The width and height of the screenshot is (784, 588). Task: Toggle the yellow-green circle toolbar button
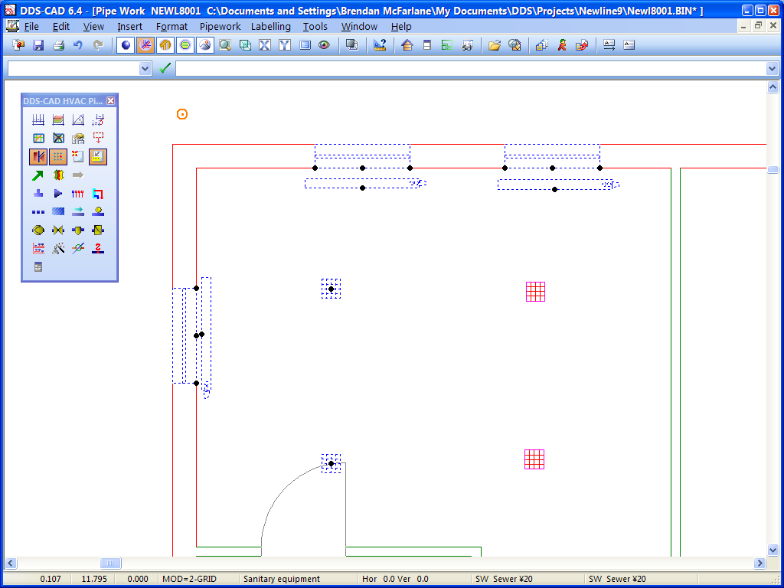(x=186, y=46)
